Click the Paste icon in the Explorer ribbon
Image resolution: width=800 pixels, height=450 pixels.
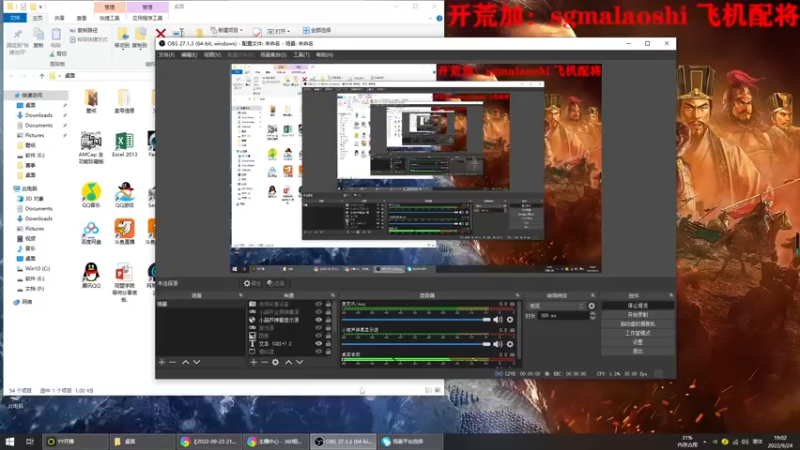coord(56,38)
